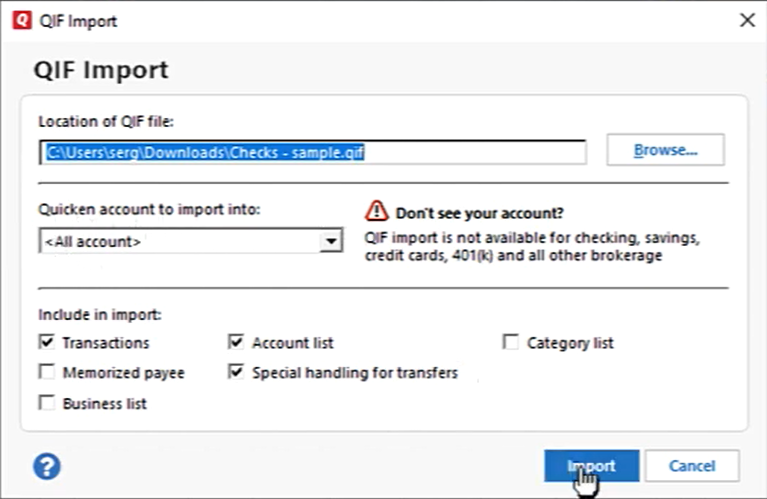
Task: Open the <All account> combo box
Action: [x=191, y=241]
